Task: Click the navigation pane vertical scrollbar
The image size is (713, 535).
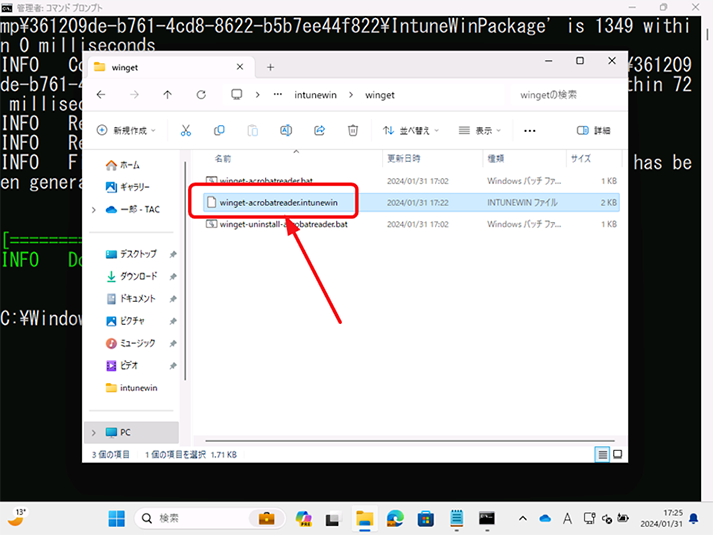Action: (x=185, y=270)
